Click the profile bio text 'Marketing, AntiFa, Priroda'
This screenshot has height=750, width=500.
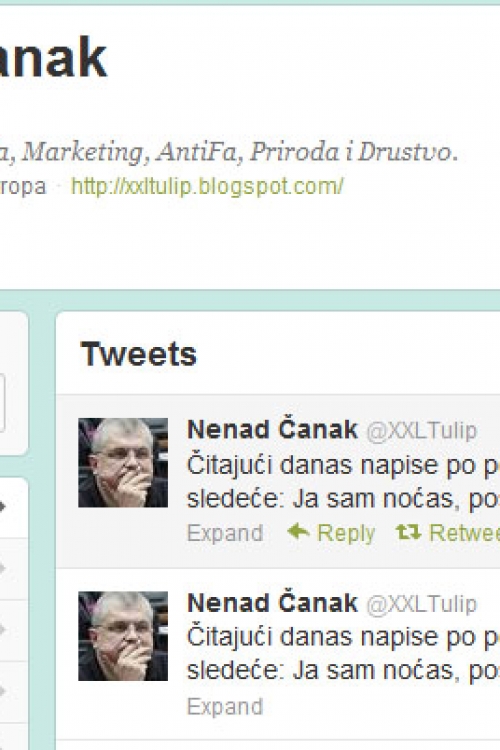pyautogui.click(x=179, y=153)
